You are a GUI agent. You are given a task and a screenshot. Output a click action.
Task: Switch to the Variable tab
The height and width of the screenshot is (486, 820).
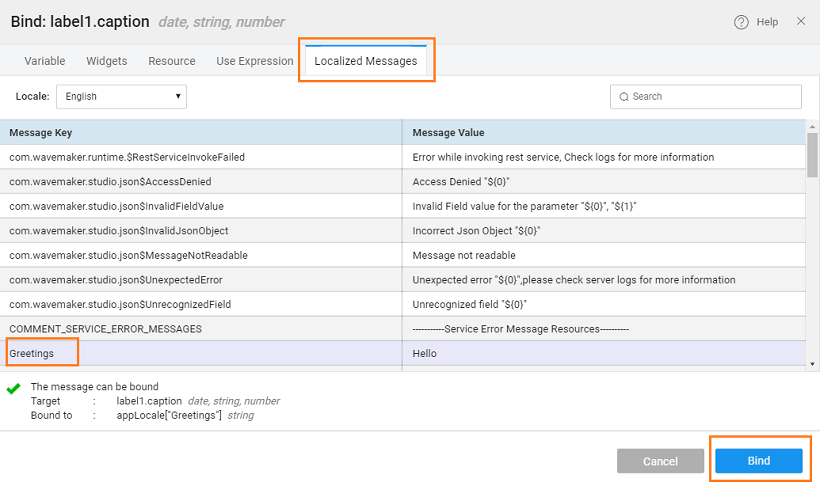(45, 61)
